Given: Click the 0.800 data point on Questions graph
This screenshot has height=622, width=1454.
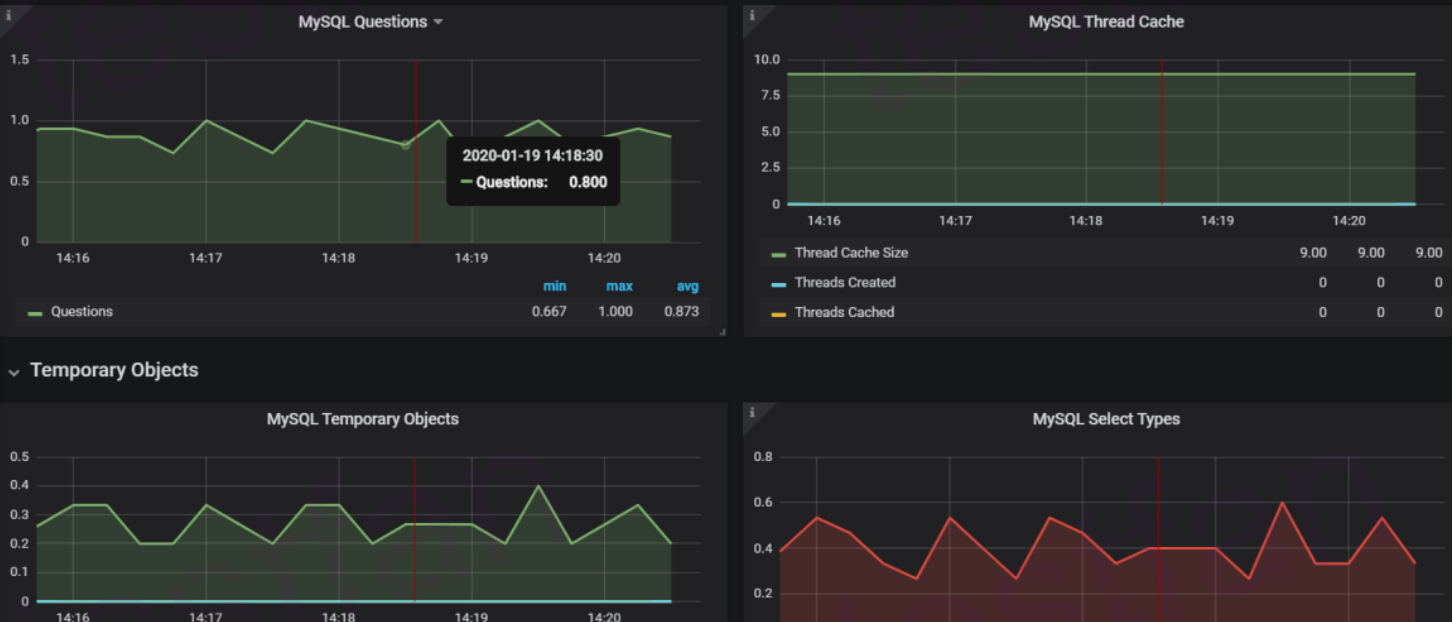Looking at the screenshot, I should [405, 145].
